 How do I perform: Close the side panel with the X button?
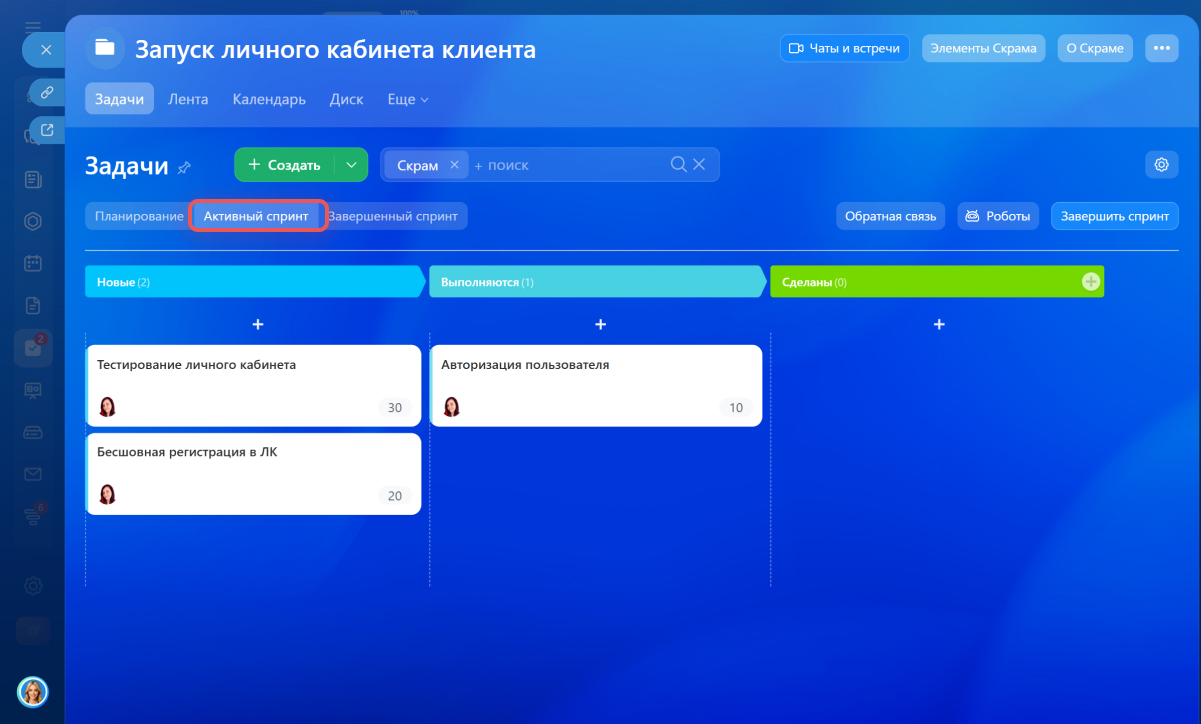(x=46, y=49)
